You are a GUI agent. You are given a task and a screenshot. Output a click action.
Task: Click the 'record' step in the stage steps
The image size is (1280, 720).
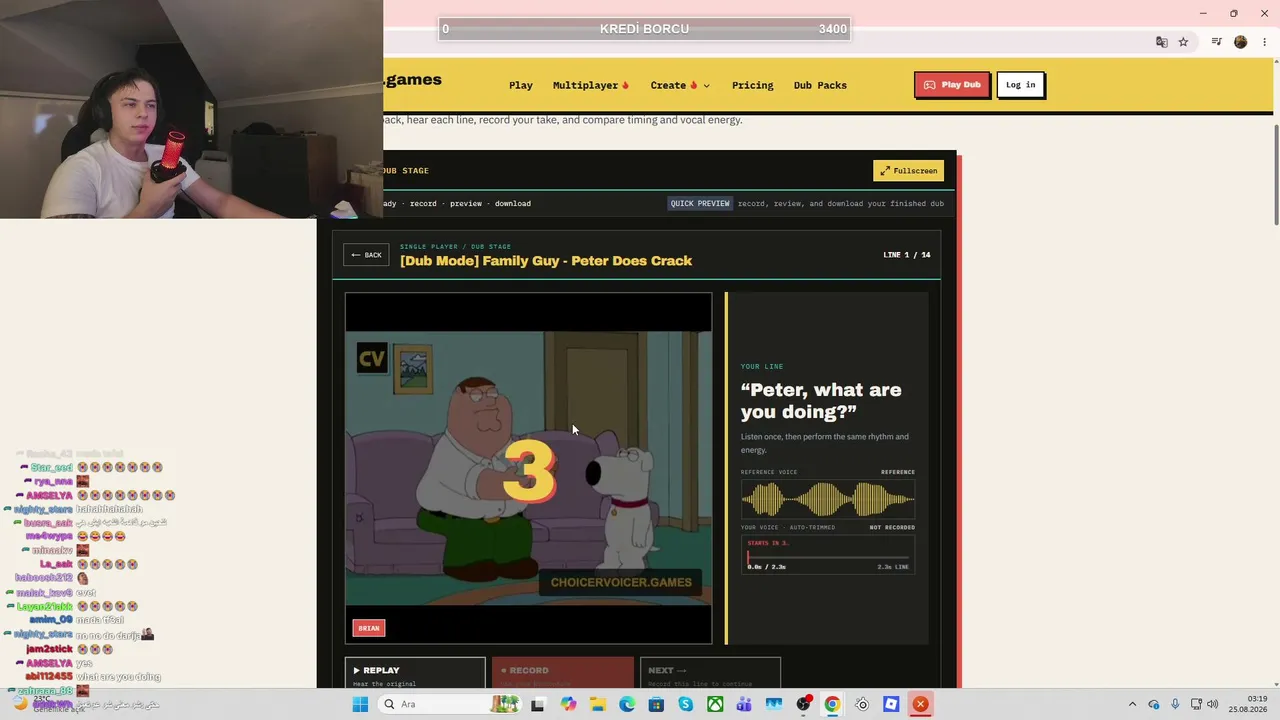click(423, 203)
